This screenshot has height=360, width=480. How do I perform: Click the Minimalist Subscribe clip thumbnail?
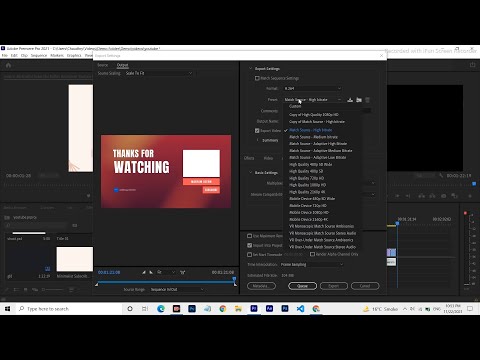point(75,259)
